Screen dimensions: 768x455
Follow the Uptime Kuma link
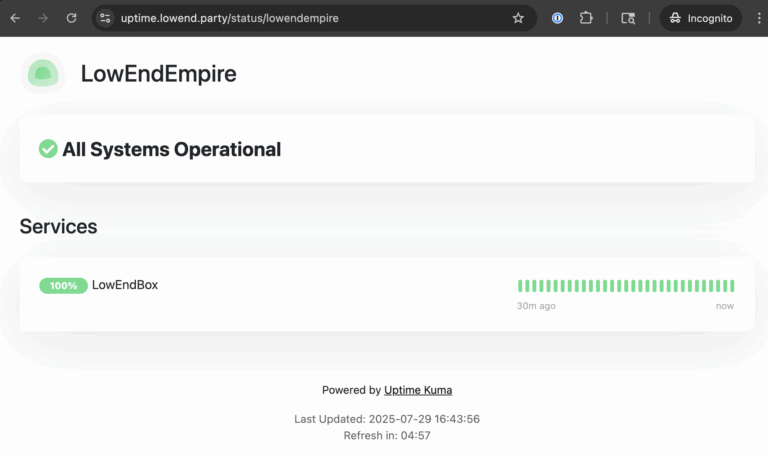[417, 390]
